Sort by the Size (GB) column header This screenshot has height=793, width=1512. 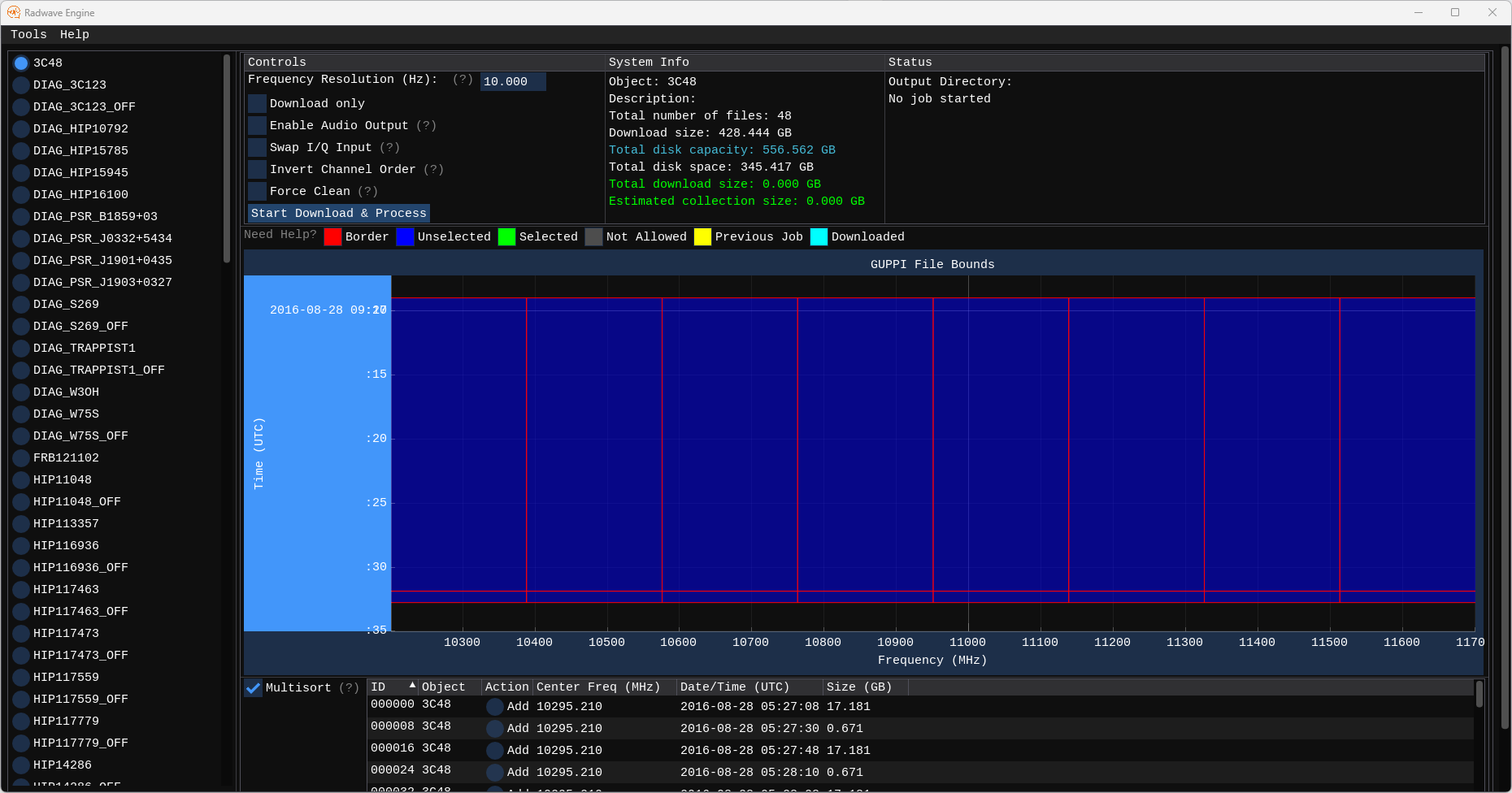tap(858, 687)
